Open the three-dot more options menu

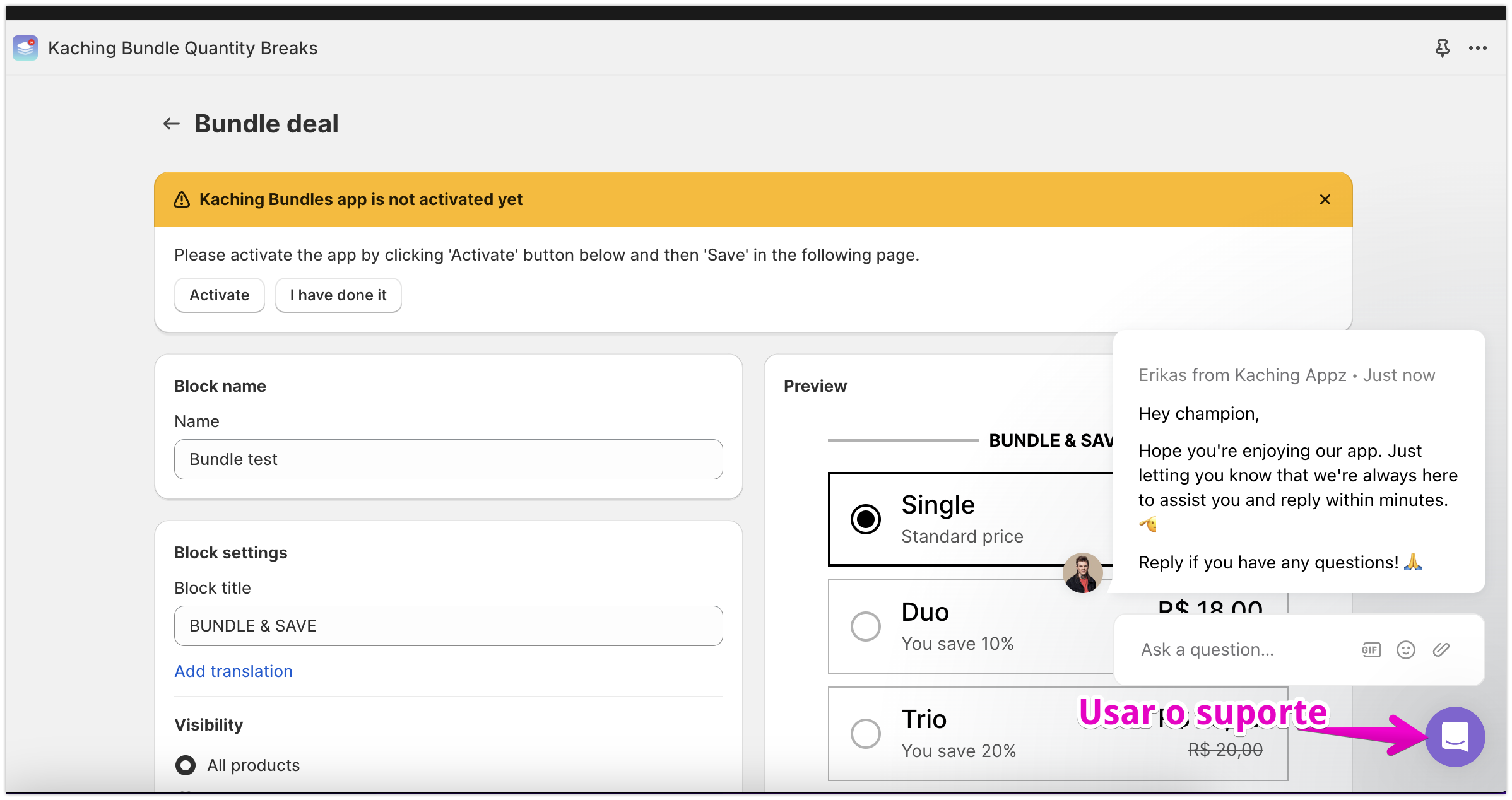1478,48
